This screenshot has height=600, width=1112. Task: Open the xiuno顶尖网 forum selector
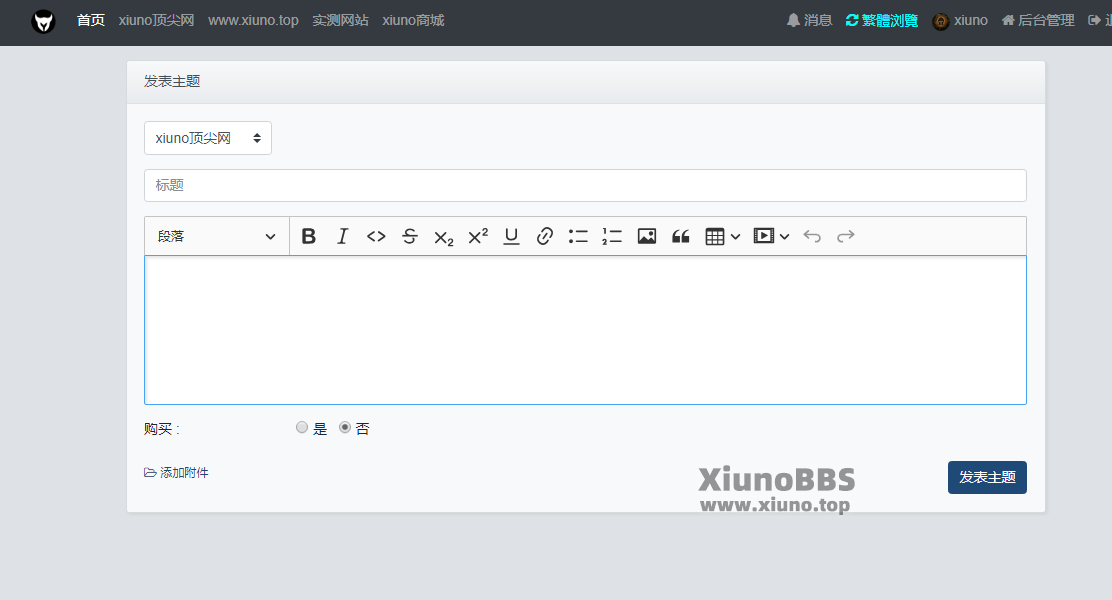coord(208,138)
